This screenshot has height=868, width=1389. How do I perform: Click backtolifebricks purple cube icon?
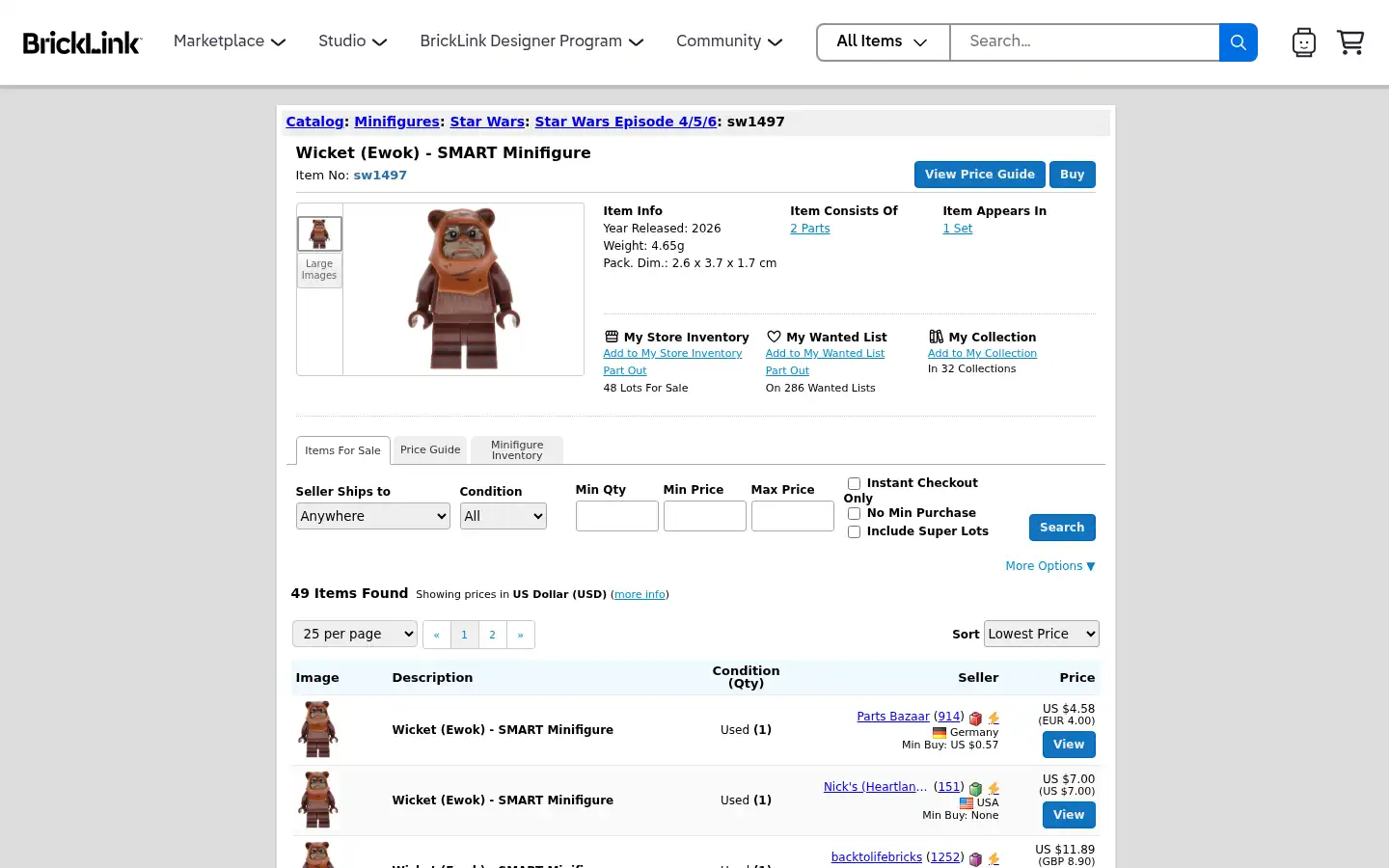click(x=976, y=859)
